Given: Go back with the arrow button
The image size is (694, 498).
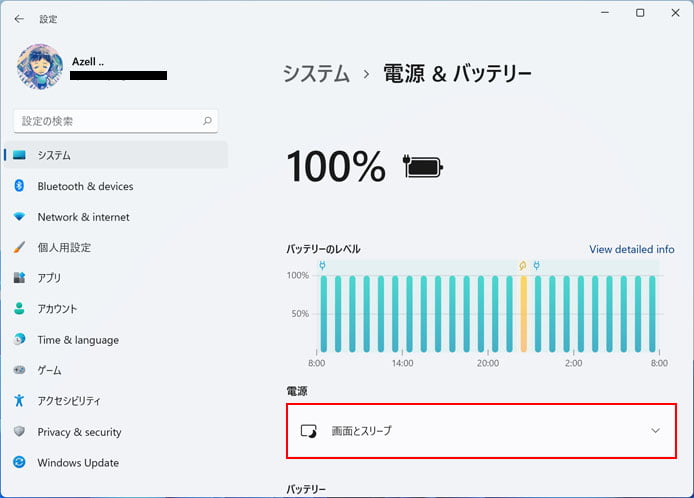Looking at the screenshot, I should click(x=19, y=19).
